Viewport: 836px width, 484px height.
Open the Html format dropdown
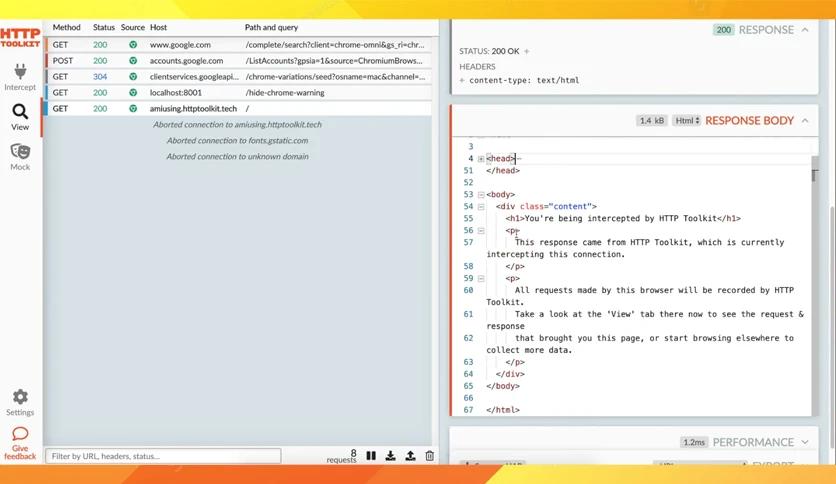[x=686, y=121]
